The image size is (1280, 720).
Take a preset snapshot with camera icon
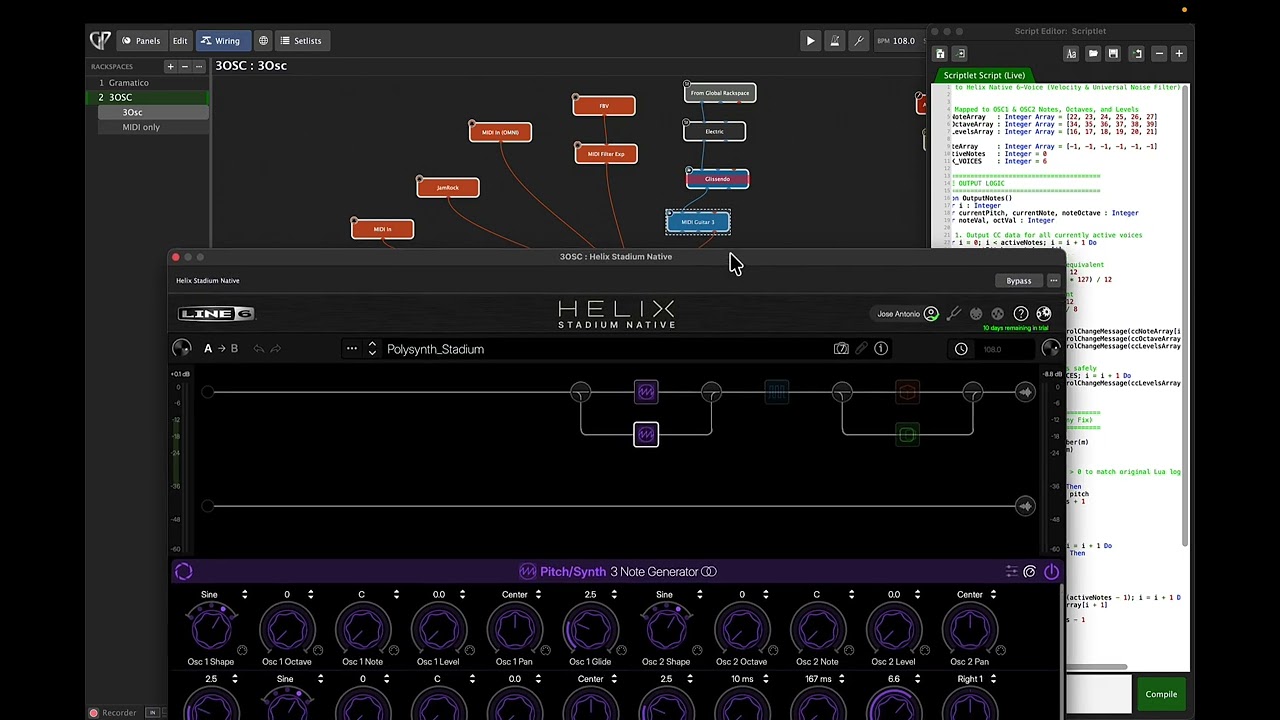[x=841, y=349]
